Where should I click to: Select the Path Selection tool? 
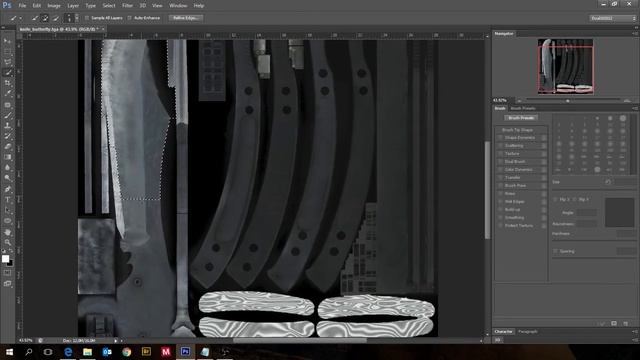click(7, 210)
